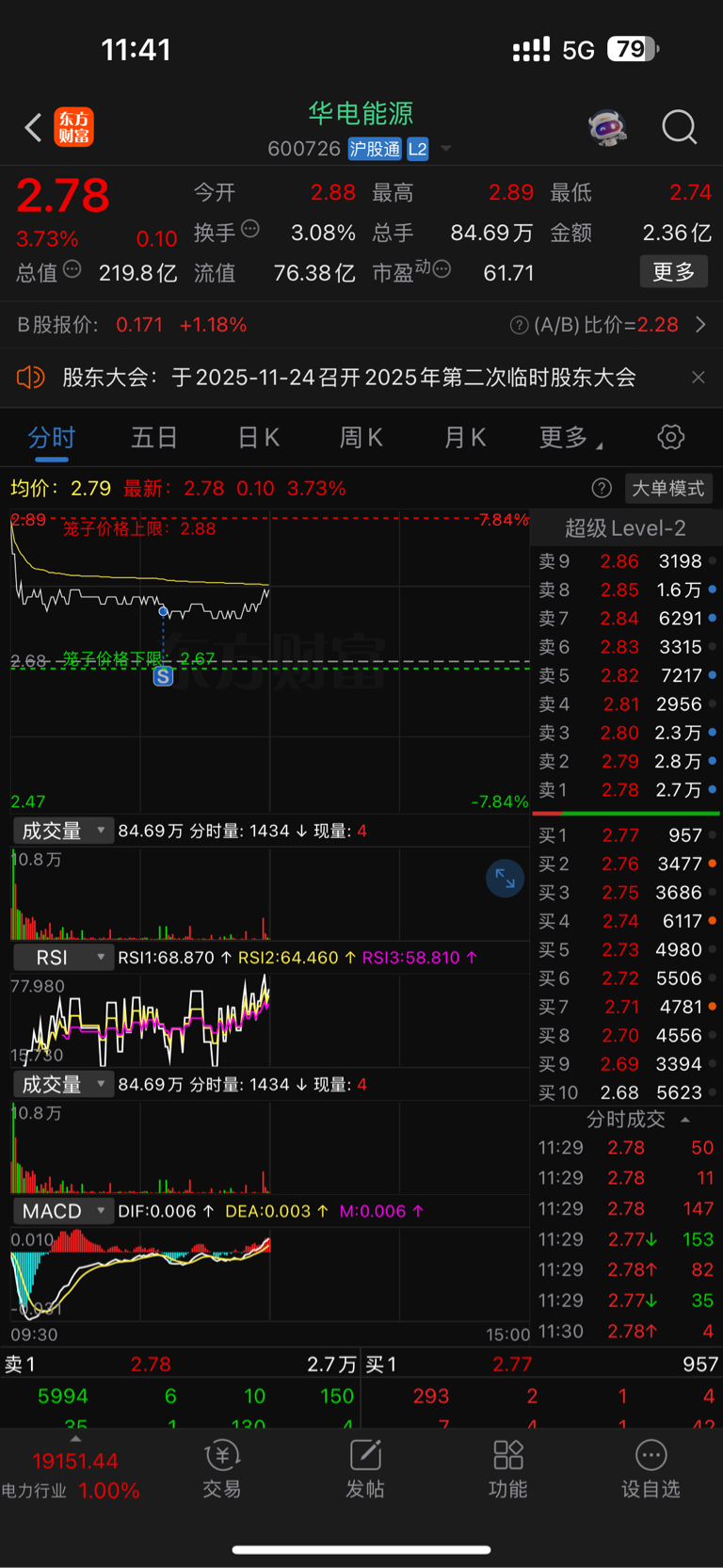This screenshot has height=1568, width=723.
Task: Open the 东方财富 logo icon
Action: [73, 127]
